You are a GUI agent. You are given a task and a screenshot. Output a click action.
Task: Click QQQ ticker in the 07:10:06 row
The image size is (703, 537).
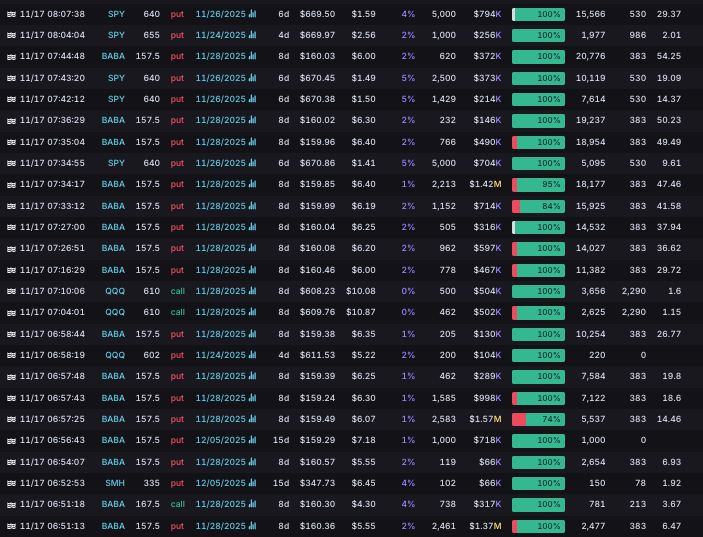click(115, 291)
